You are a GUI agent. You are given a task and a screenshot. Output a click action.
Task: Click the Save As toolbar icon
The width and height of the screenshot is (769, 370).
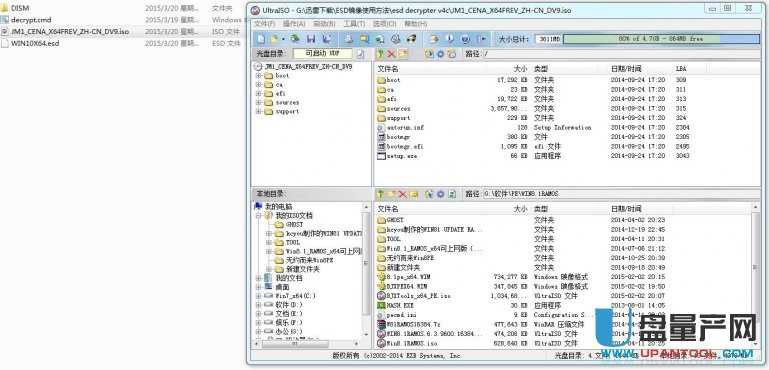[327, 39]
